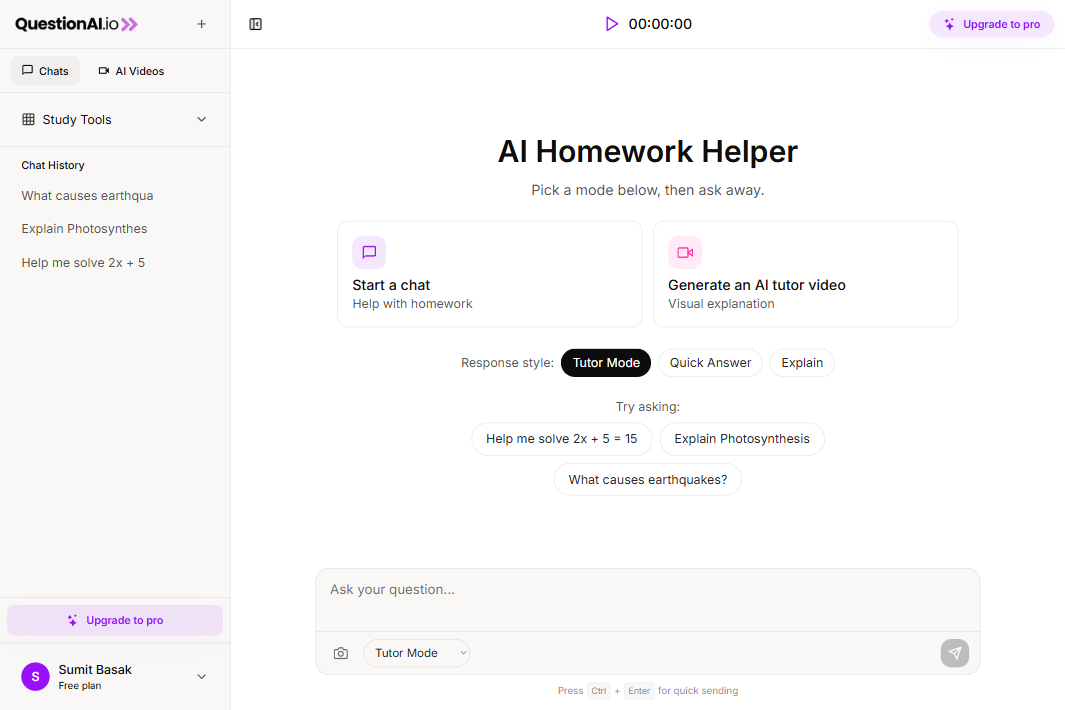Expand the Study Tools chevron
This screenshot has width=1065, height=710.
(202, 120)
